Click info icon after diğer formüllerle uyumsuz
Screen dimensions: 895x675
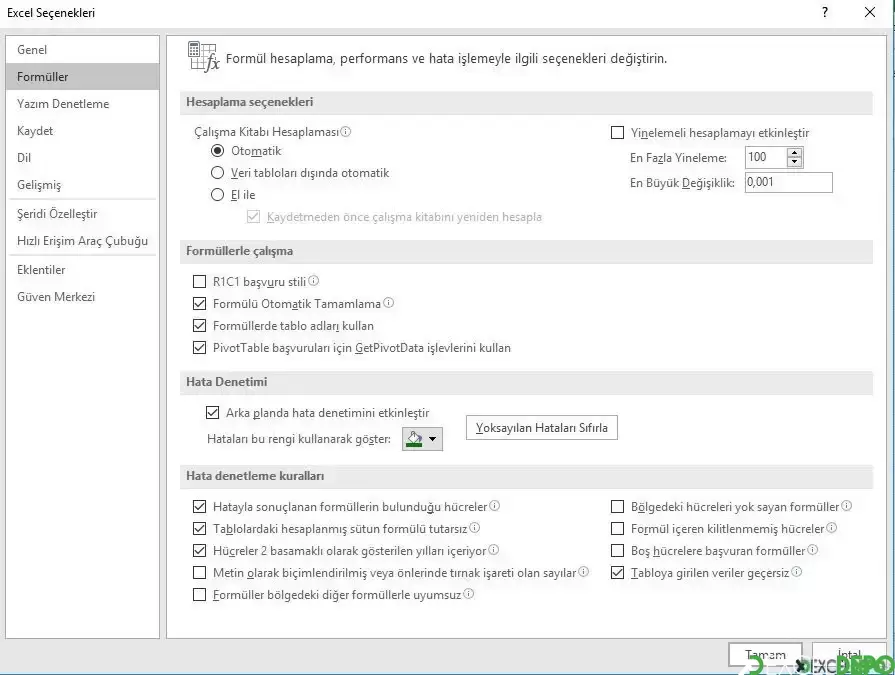tap(468, 594)
